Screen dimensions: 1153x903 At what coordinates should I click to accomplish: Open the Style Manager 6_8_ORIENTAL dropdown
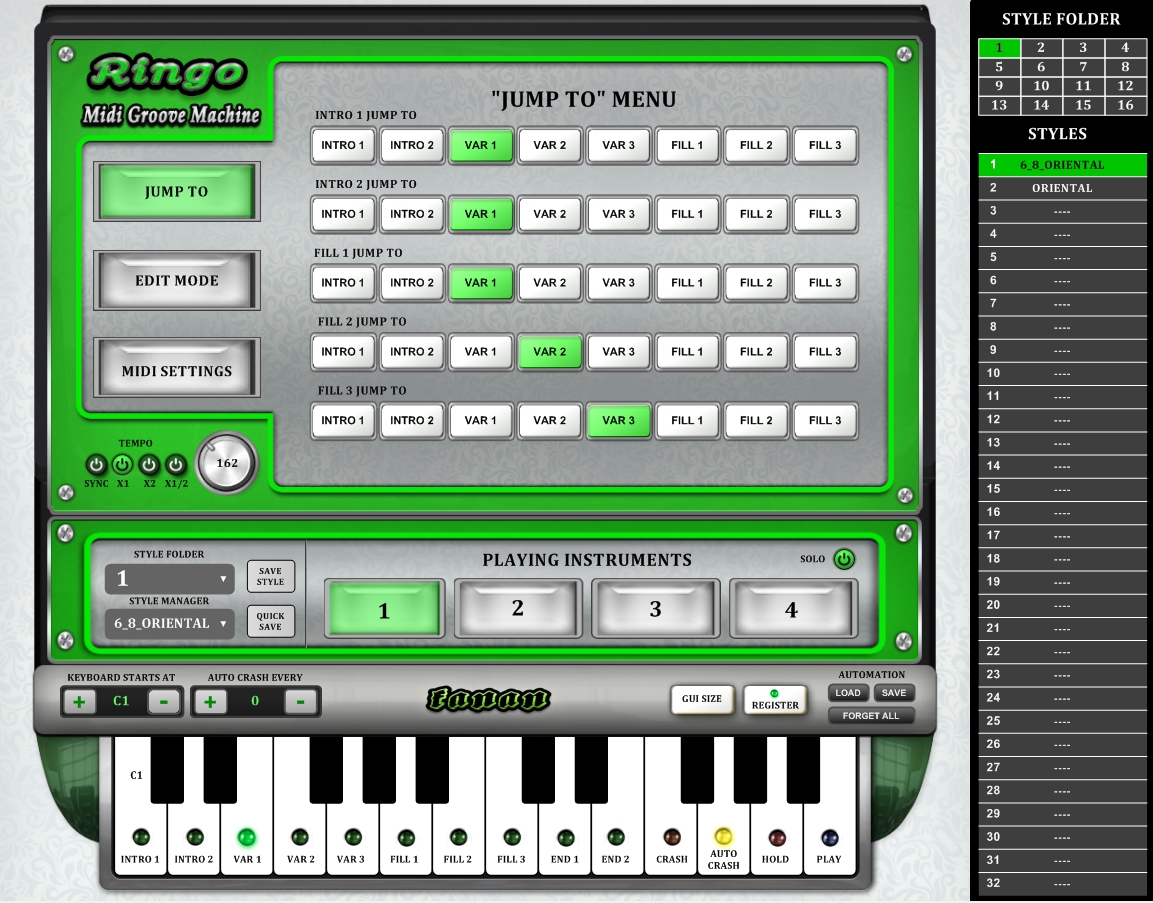169,624
